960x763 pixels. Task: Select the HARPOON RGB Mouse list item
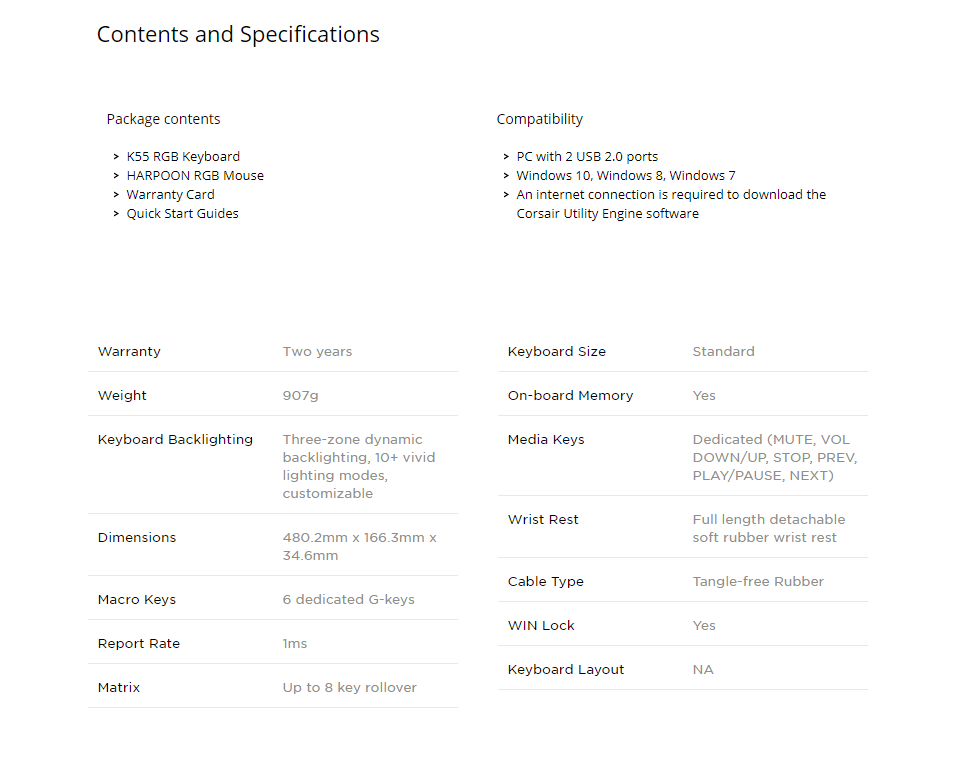click(x=195, y=176)
